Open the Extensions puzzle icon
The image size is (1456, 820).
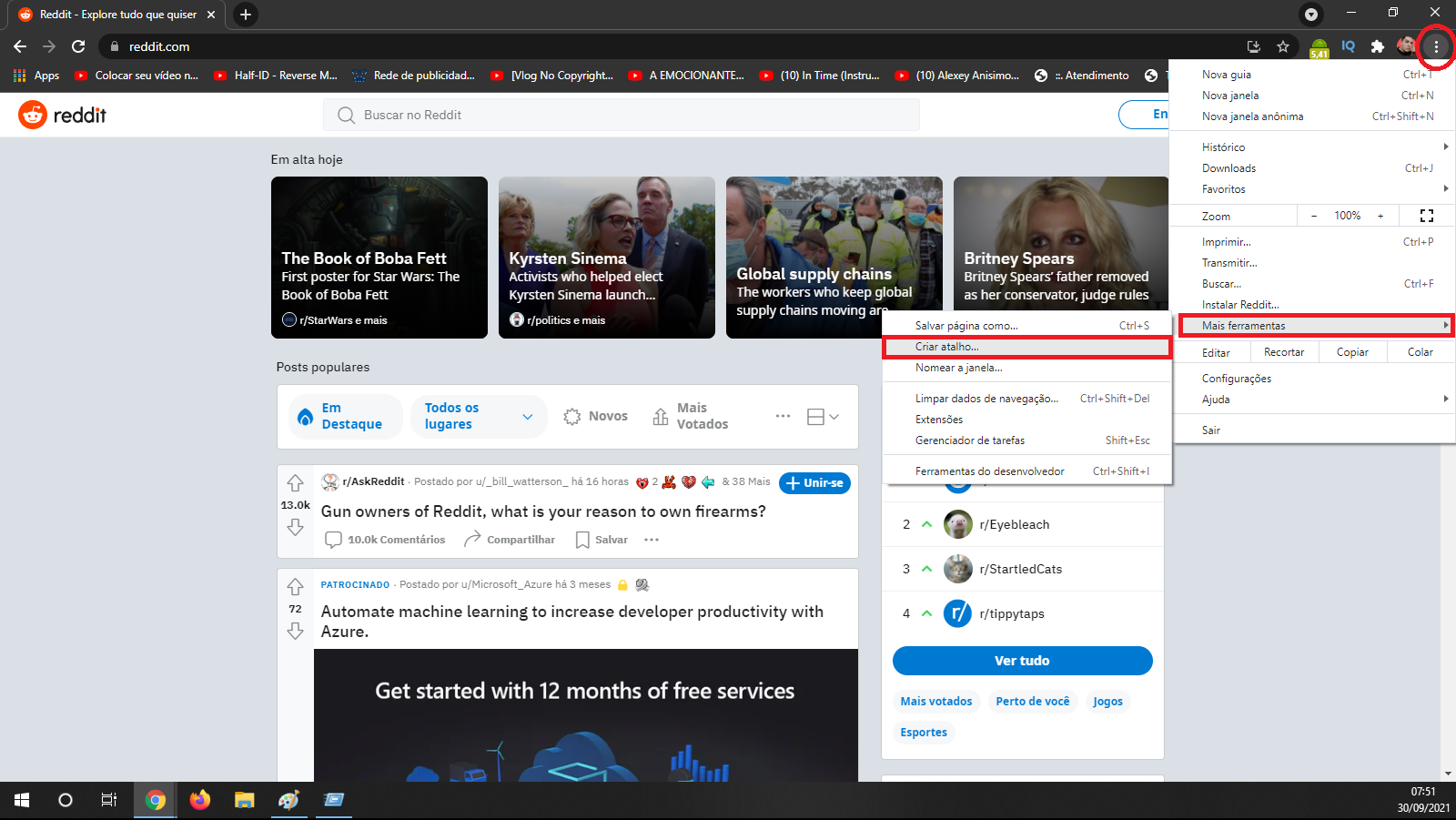click(x=1378, y=46)
